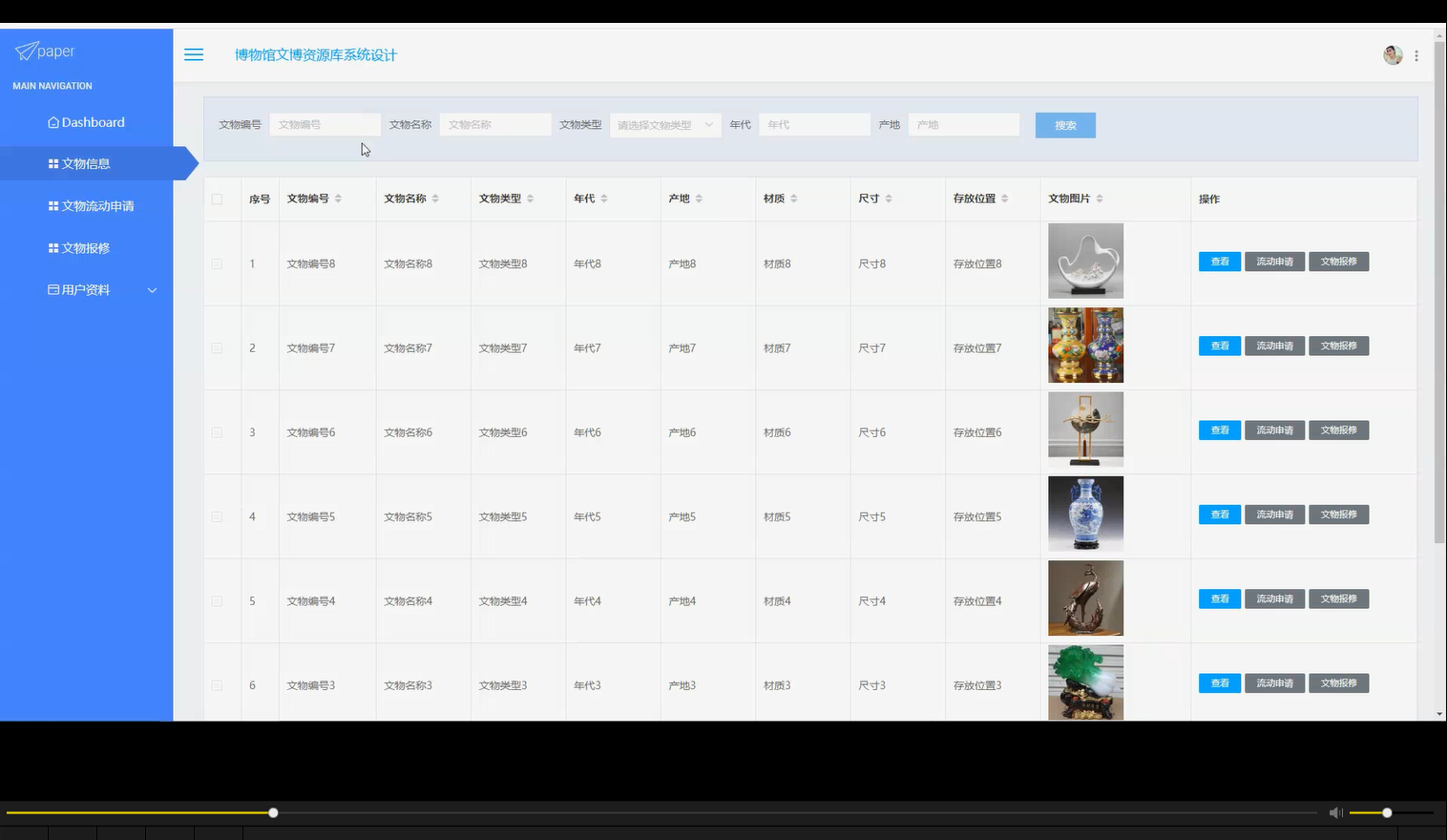Open 文物报修 sidebar menu item
The height and width of the screenshot is (840, 1447).
click(x=79, y=248)
